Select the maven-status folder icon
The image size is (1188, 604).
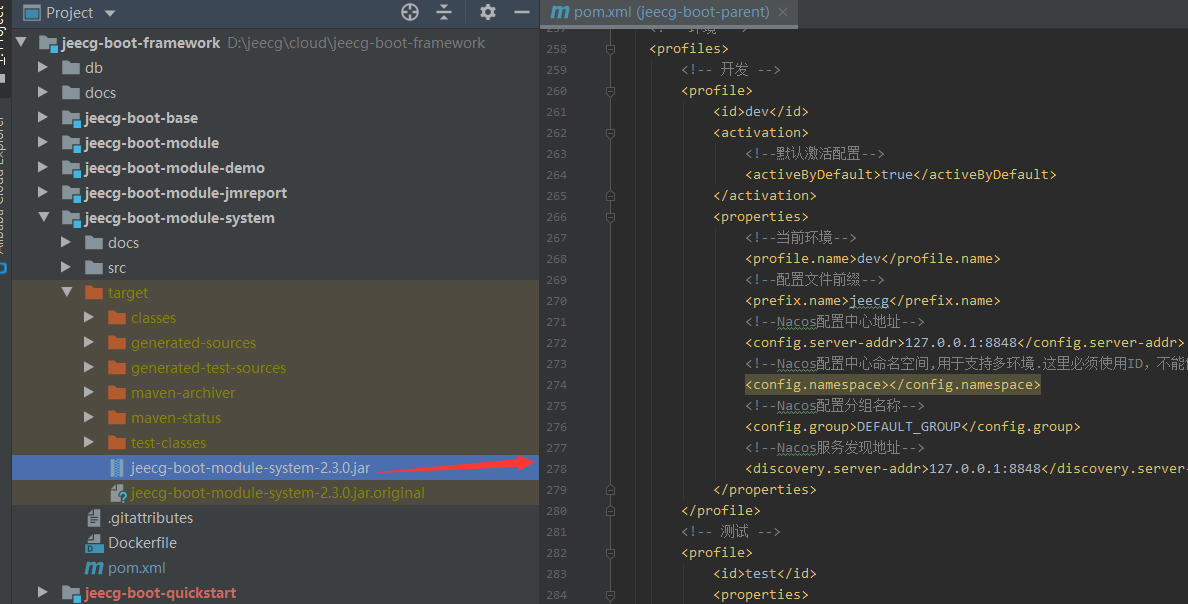click(117, 418)
